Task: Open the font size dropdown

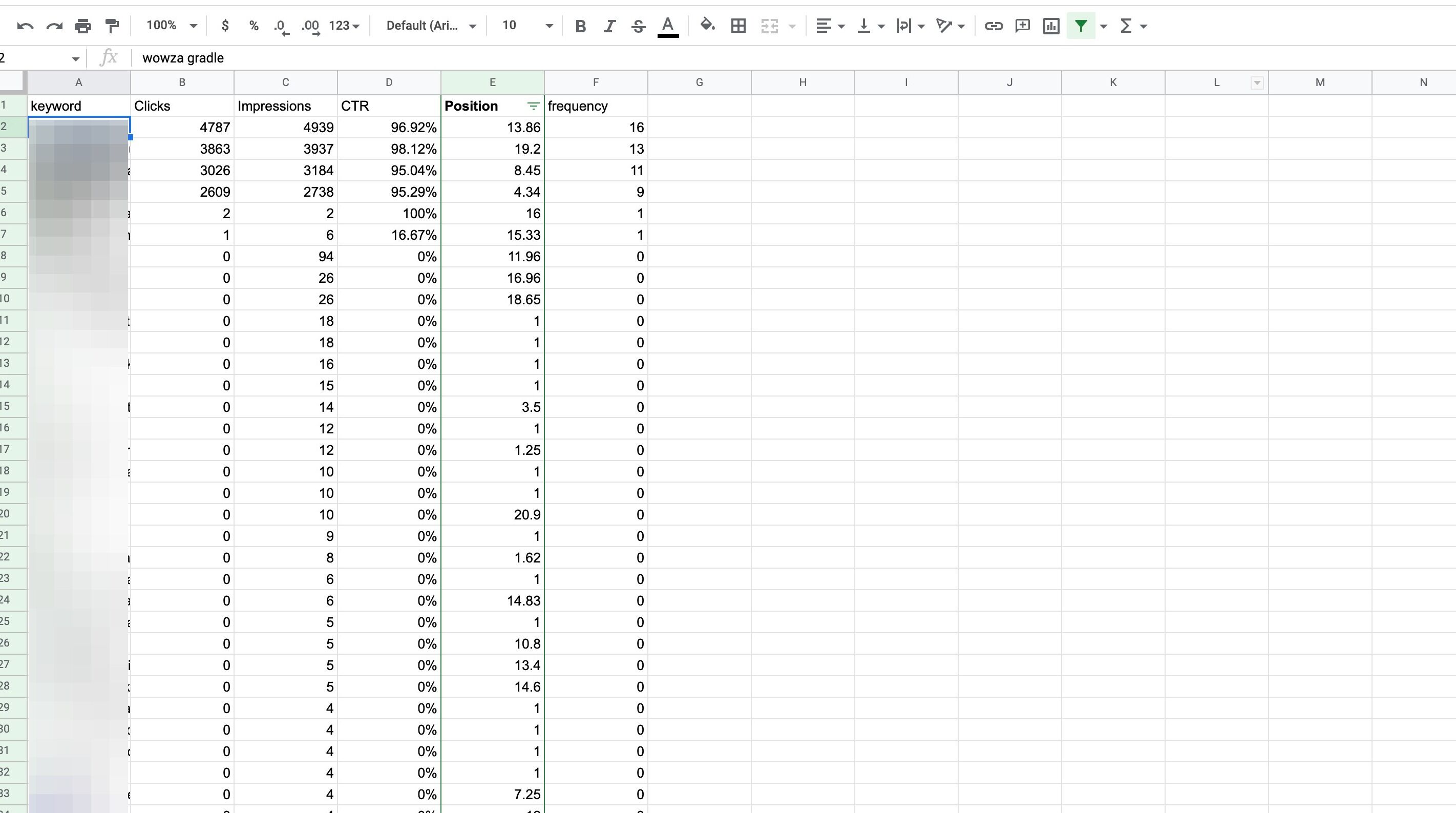Action: [x=527, y=26]
